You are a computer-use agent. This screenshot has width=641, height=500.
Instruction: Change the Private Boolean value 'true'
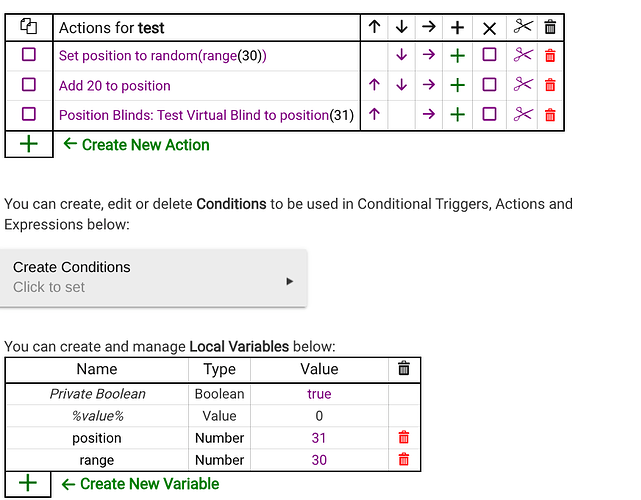click(x=319, y=394)
